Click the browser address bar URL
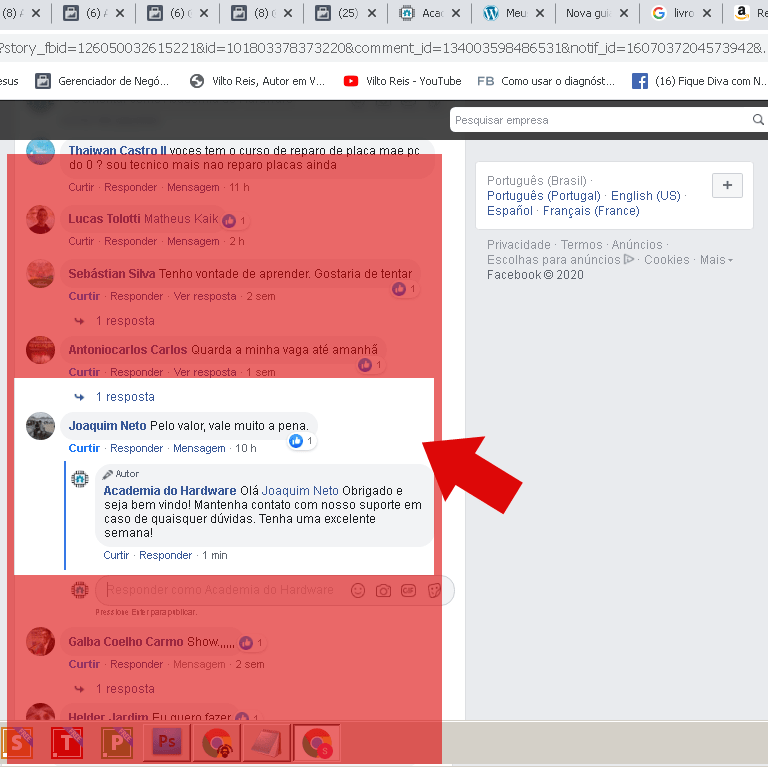 tap(384, 48)
